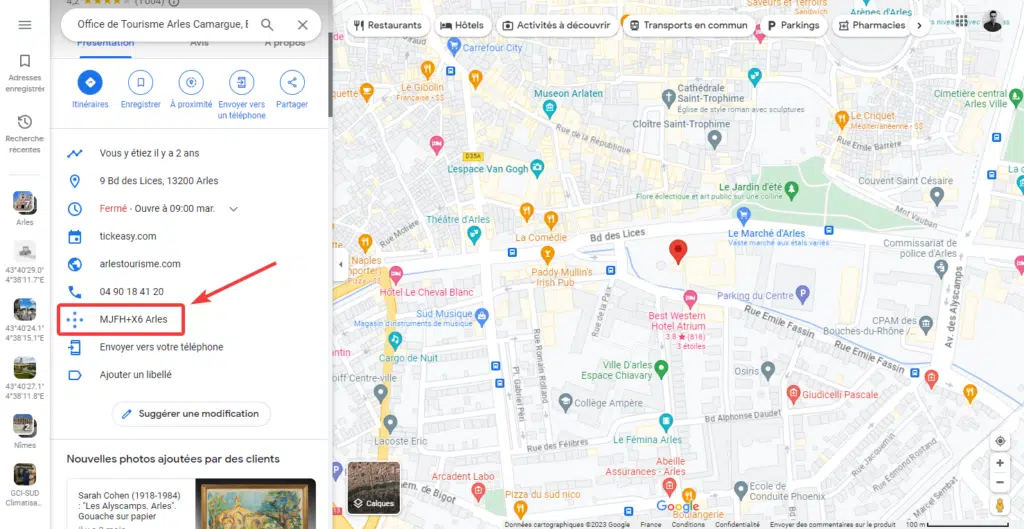Switch to the À propos tab
This screenshot has width=1024, height=529.
(285, 44)
